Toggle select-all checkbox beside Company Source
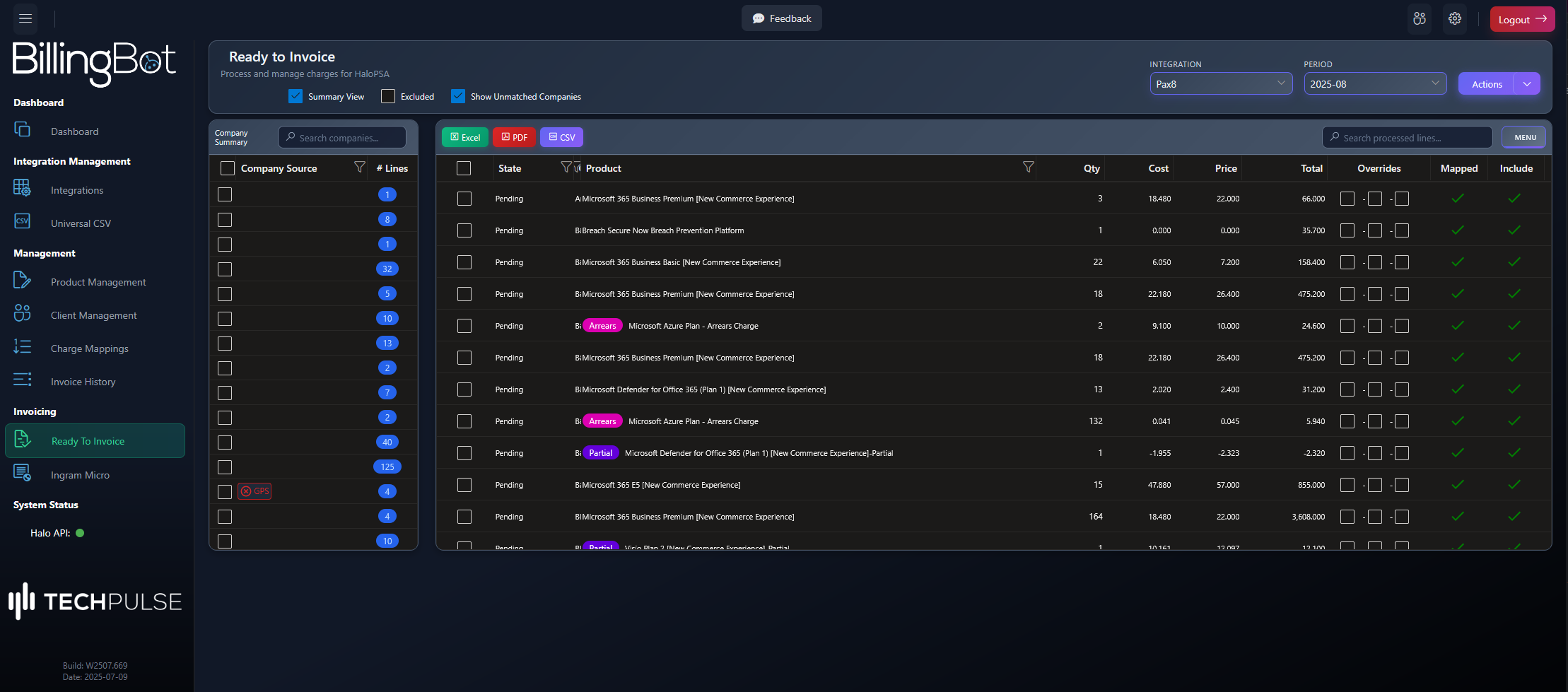 click(x=228, y=168)
